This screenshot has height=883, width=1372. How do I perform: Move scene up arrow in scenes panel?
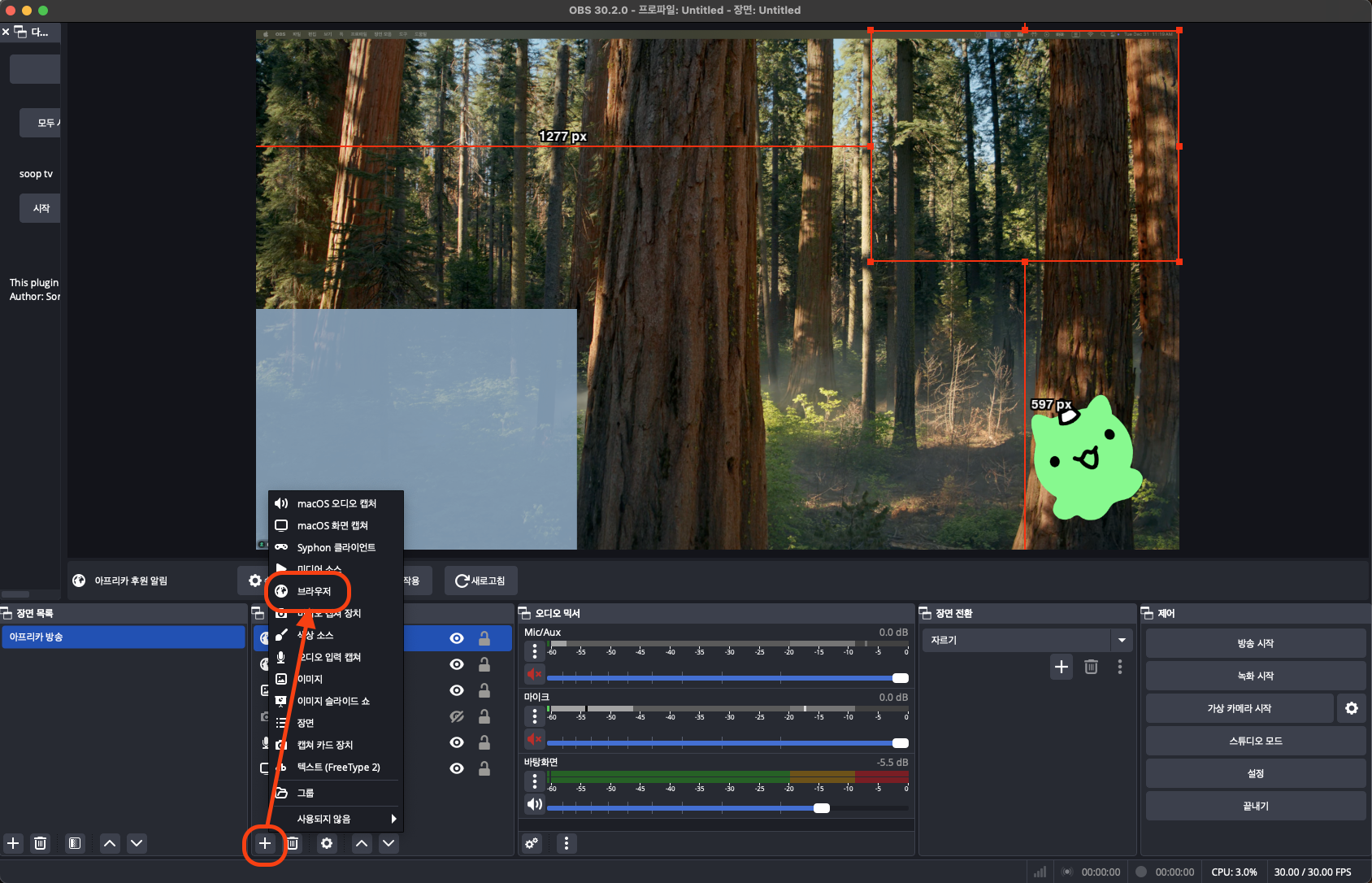(110, 843)
